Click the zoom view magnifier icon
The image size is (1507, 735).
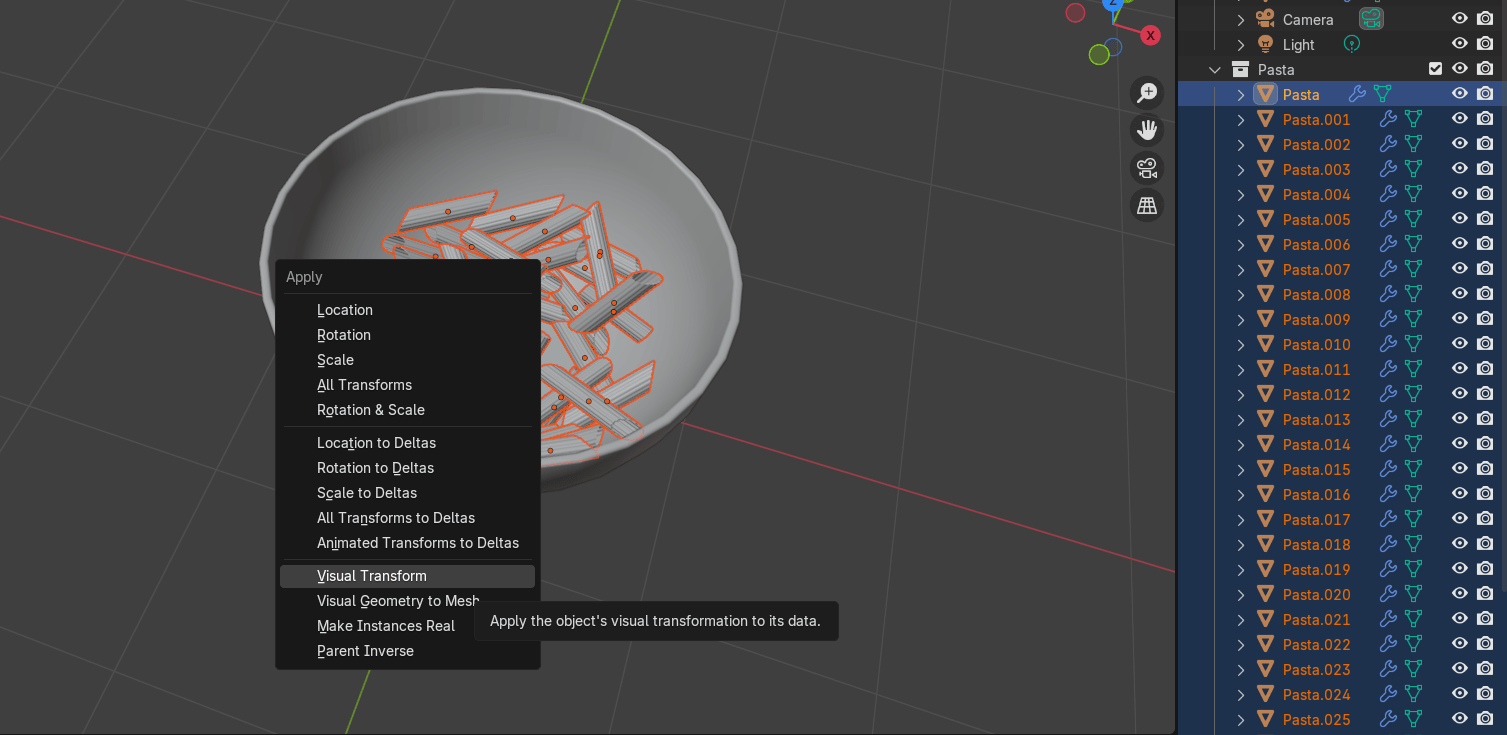coord(1146,93)
